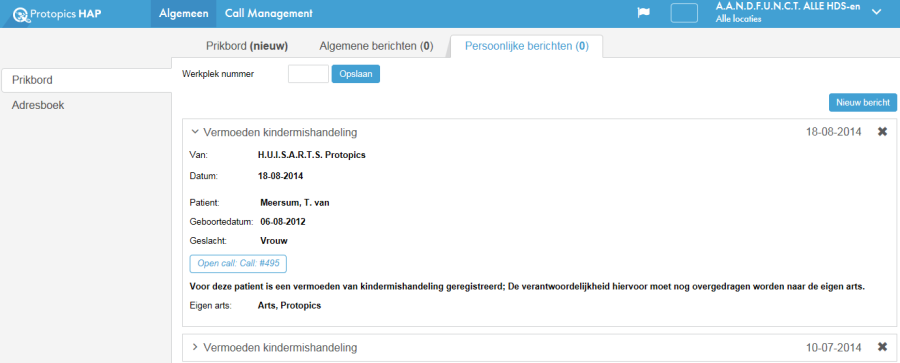
Task: Click the Geslacht value Vrouw
Action: point(274,241)
